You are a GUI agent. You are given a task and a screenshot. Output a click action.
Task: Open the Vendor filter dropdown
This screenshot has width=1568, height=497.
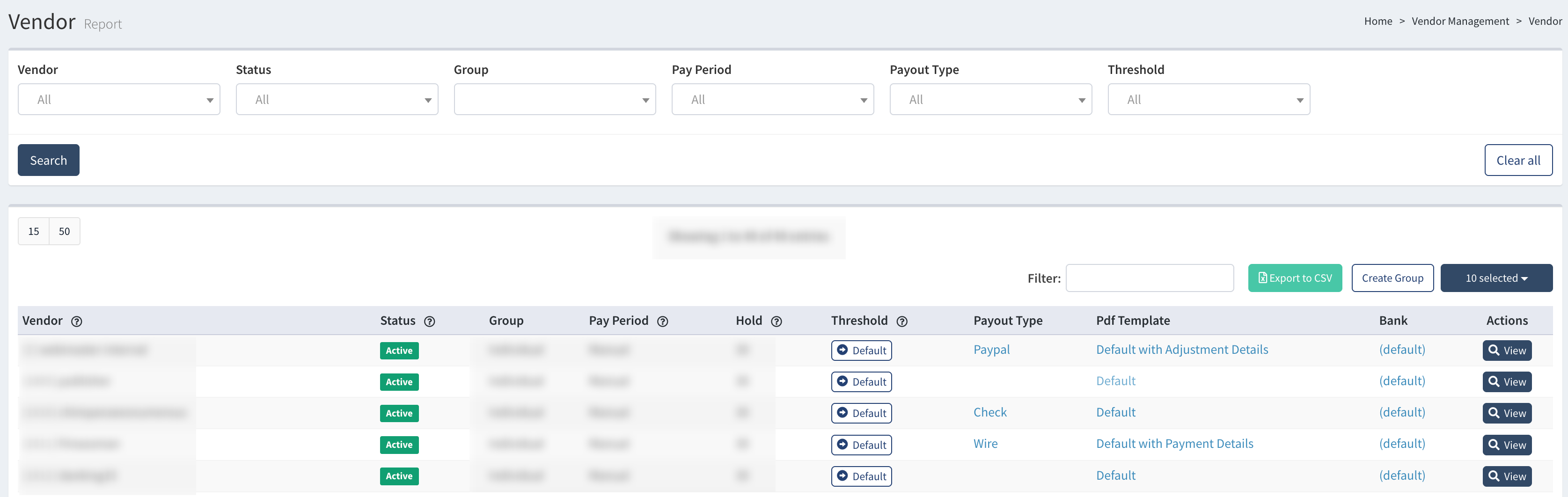pos(119,99)
